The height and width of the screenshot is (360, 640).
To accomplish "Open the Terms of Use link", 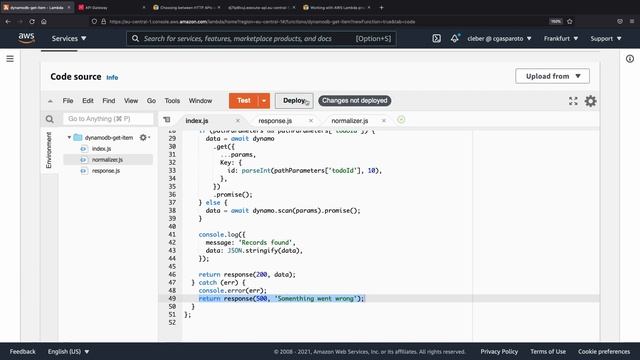I will (x=548, y=351).
